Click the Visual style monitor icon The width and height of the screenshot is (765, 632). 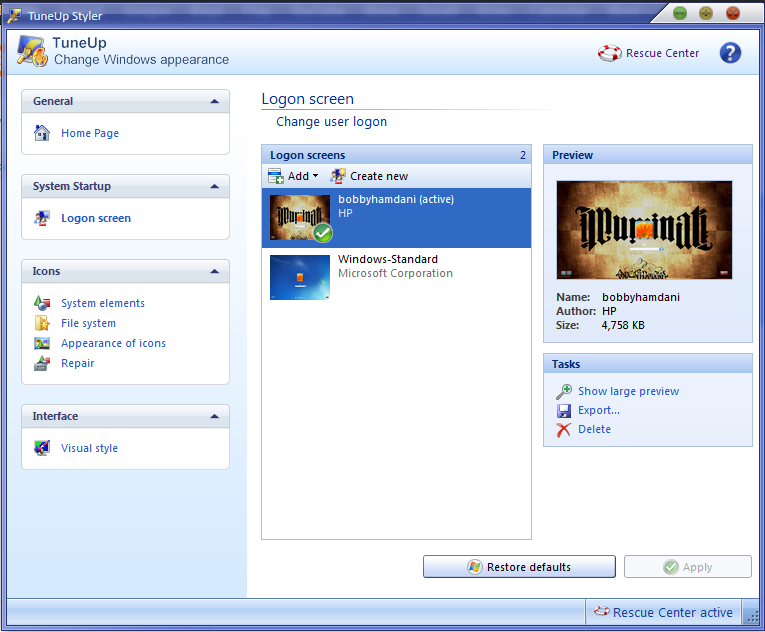(x=42, y=448)
